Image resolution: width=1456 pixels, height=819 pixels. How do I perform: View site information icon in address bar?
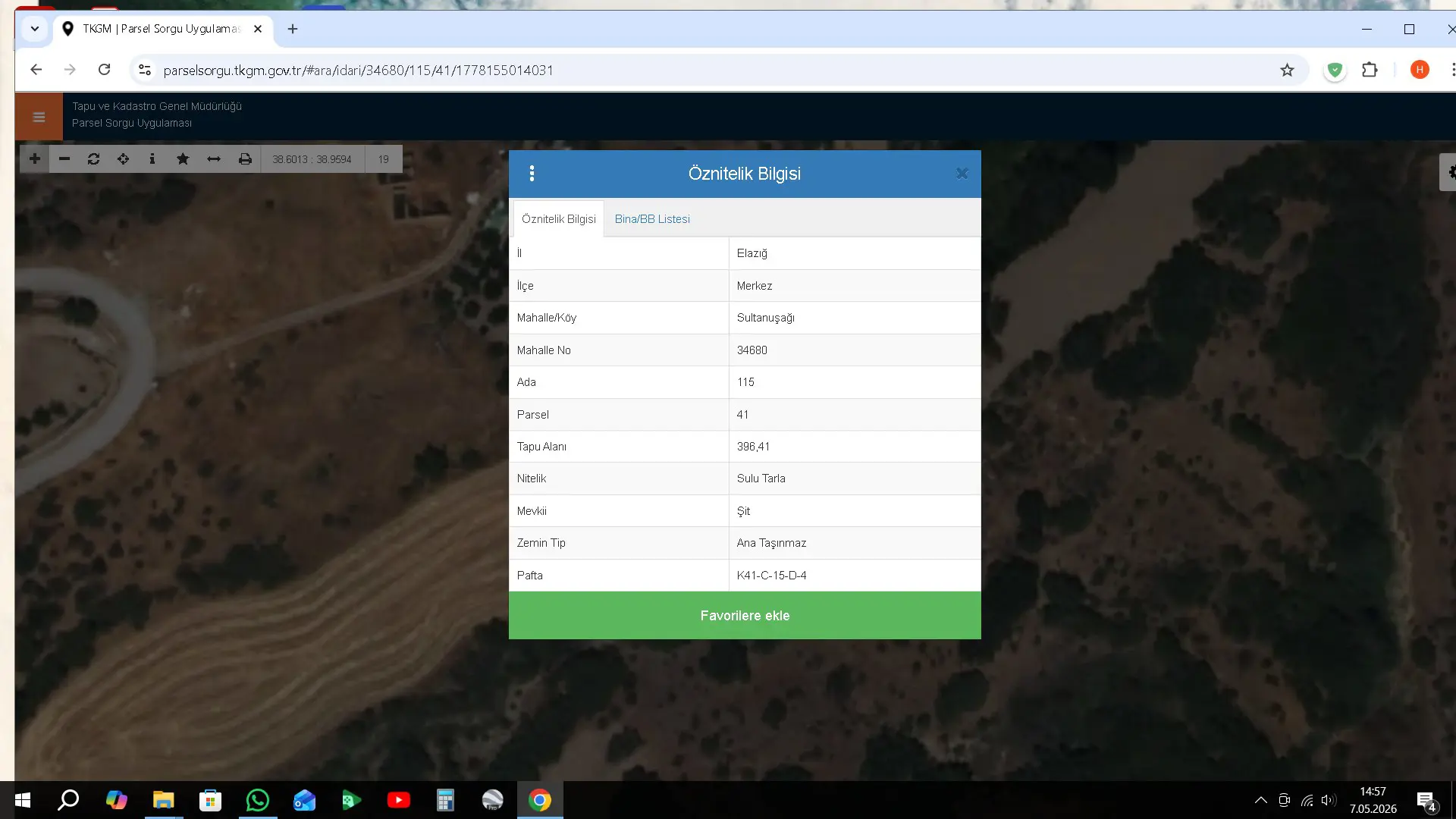144,71
